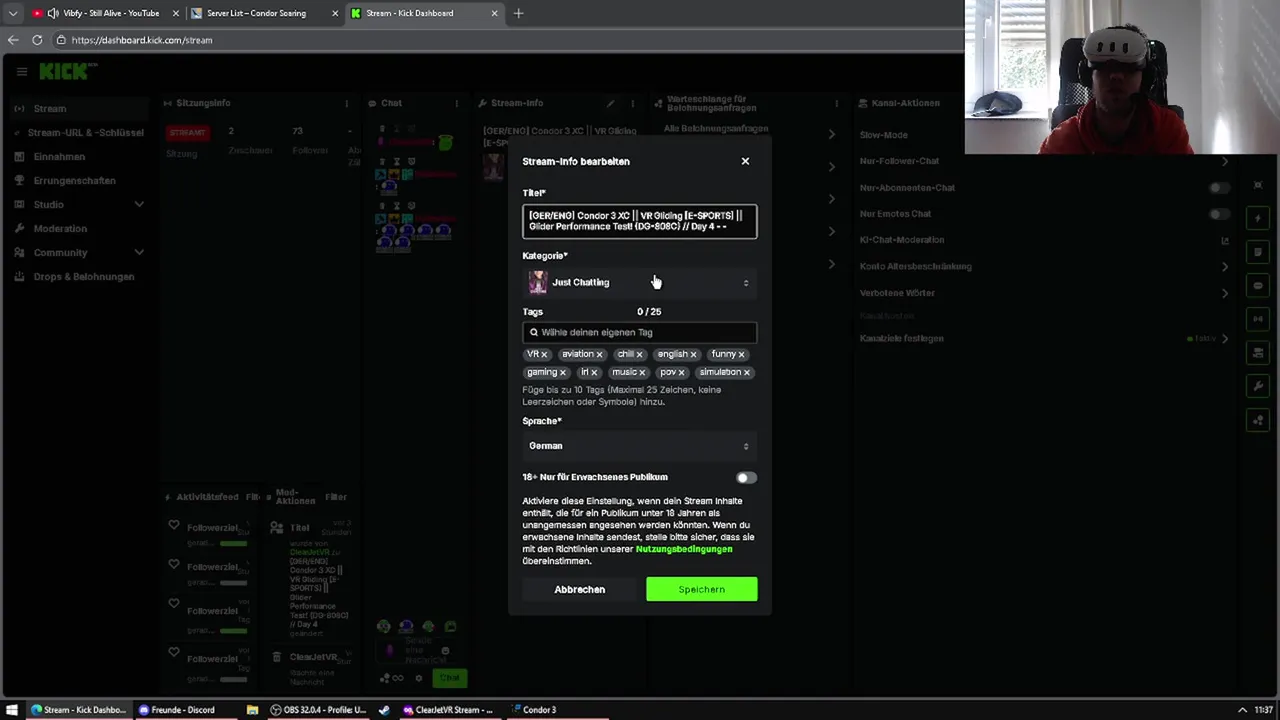Remove the simulation tag
The height and width of the screenshot is (720, 1280).
click(x=746, y=372)
